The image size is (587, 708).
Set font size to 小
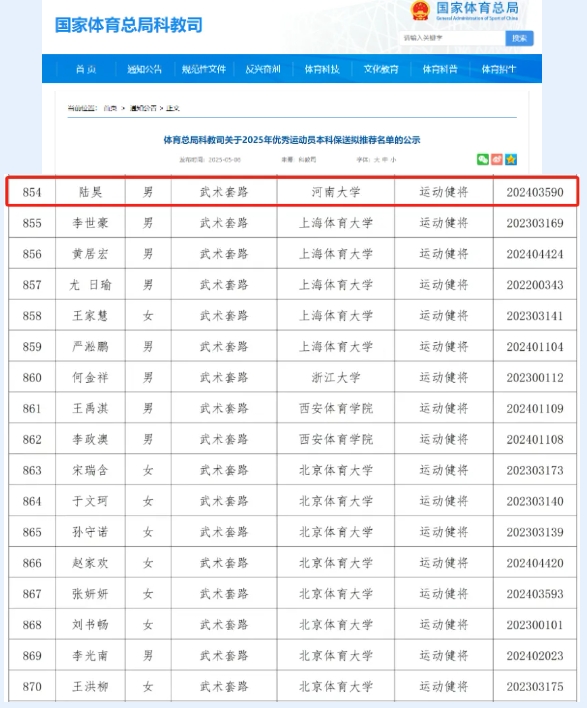coord(393,160)
